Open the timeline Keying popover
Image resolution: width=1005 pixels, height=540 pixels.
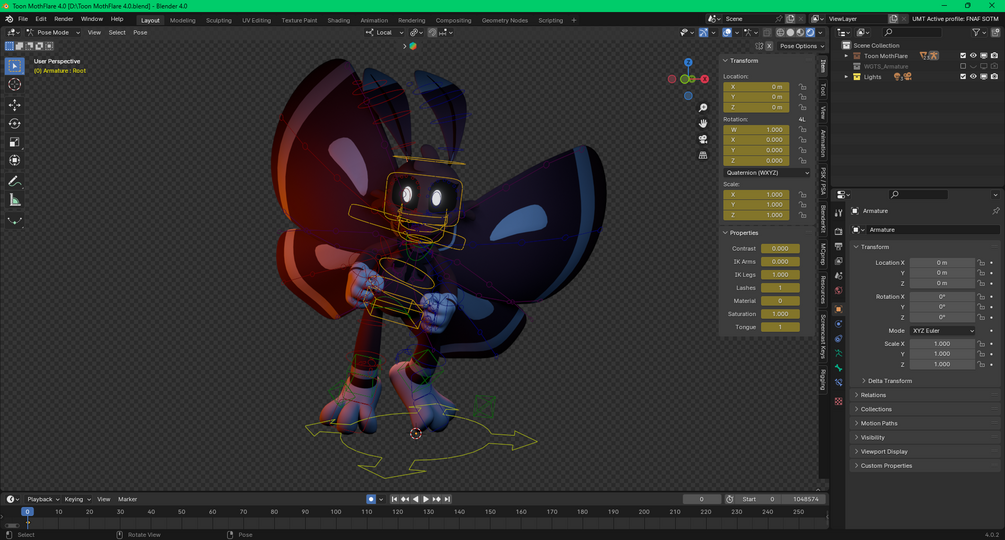pos(77,499)
